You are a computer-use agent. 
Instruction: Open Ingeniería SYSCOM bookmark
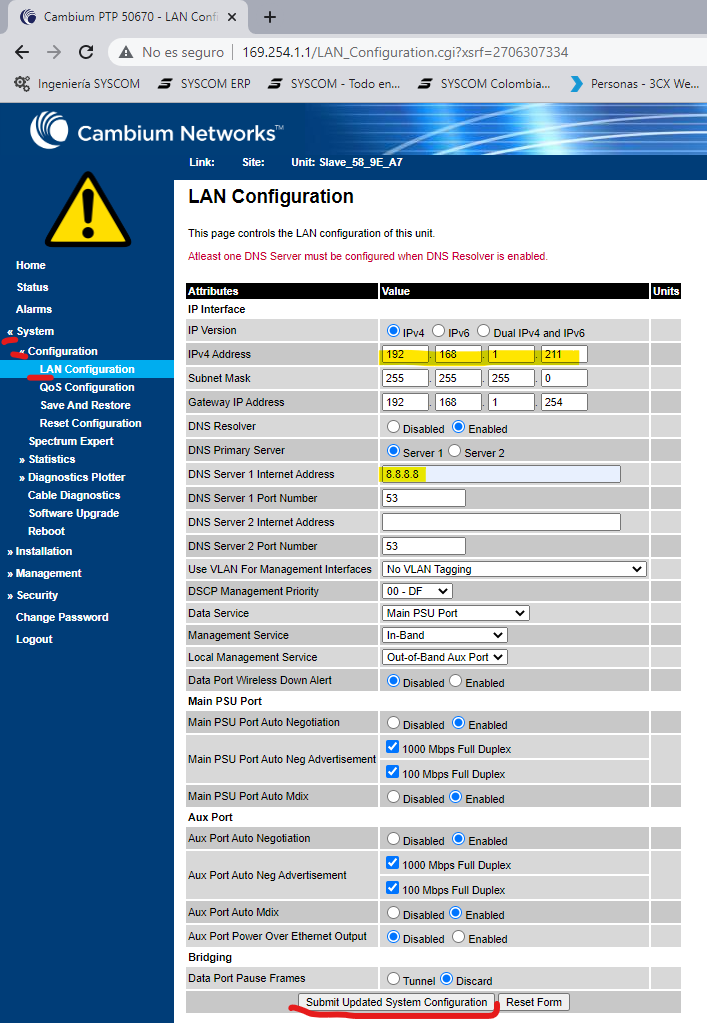(77, 84)
